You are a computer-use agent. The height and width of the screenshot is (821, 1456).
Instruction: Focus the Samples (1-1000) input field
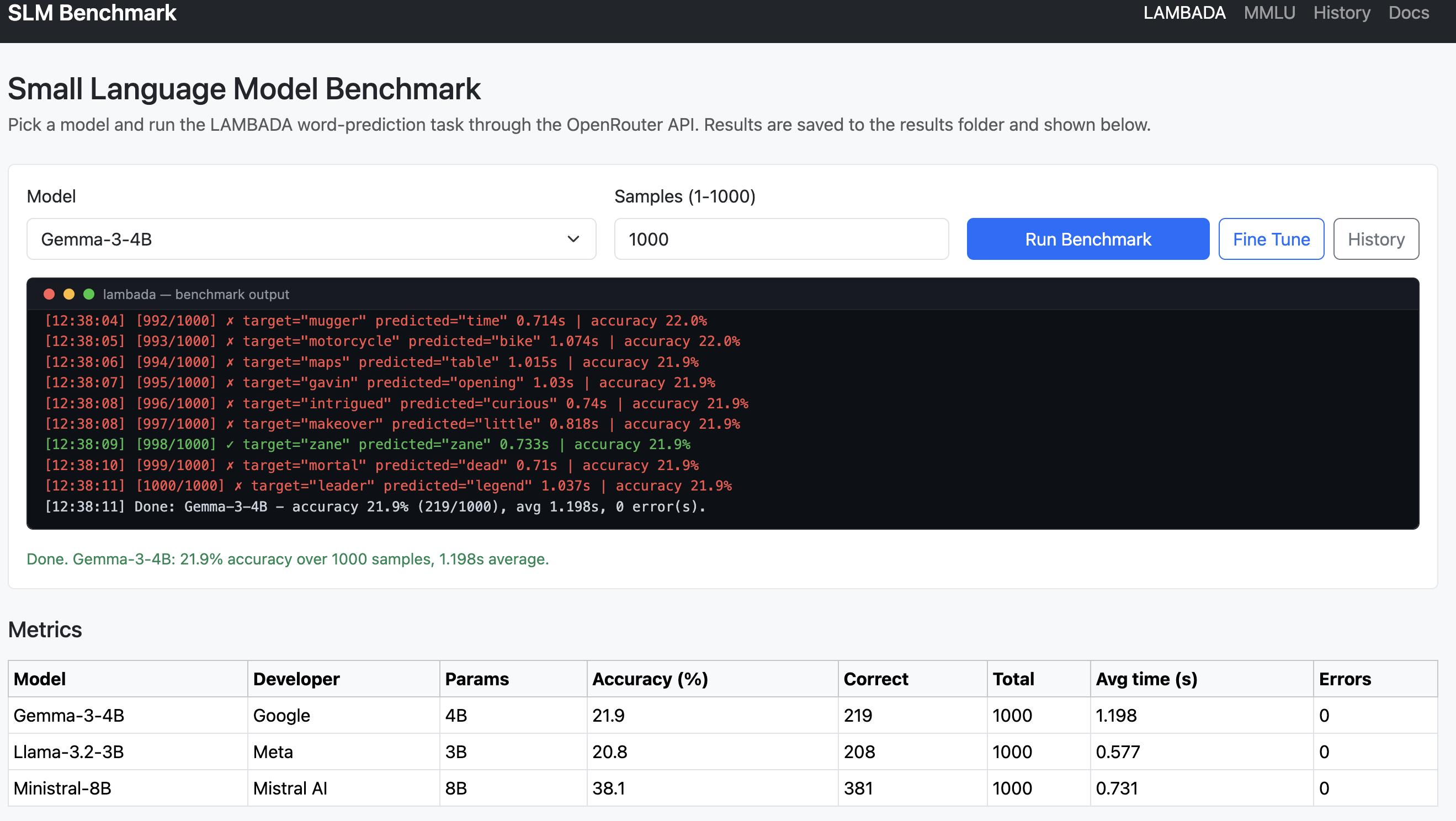coord(781,239)
